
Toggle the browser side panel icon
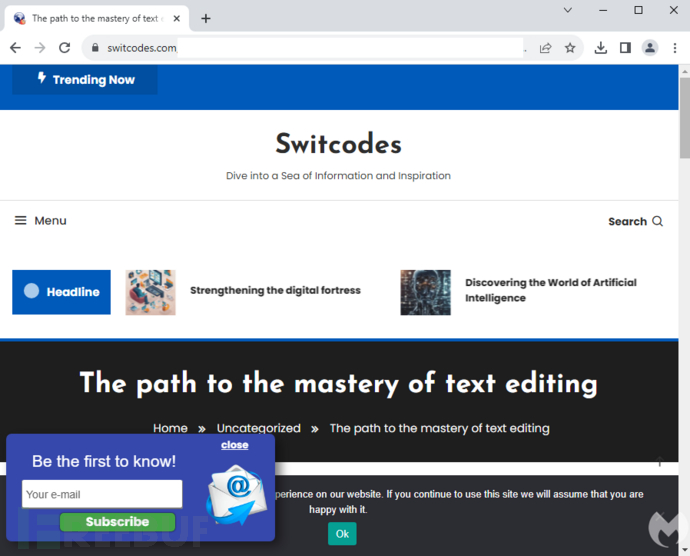click(625, 48)
